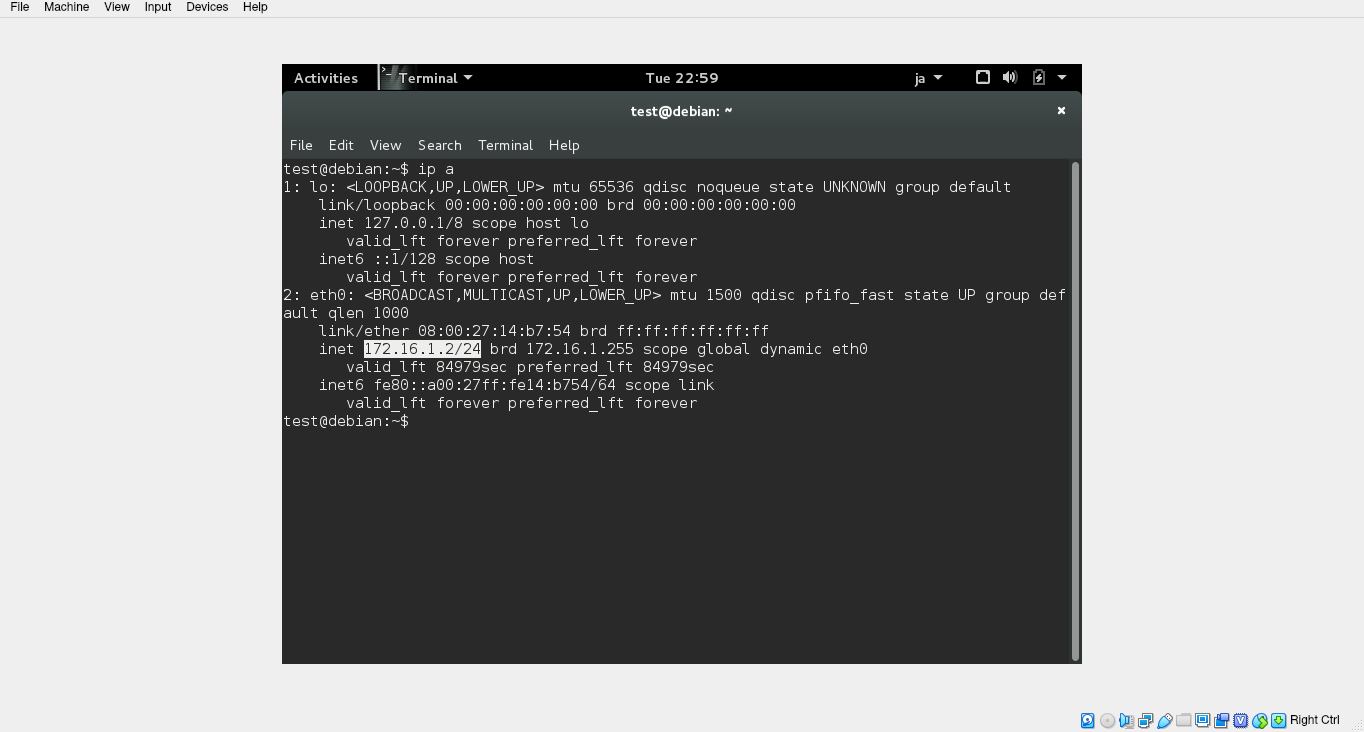Click the keyboard capture green arrow icon

[x=1278, y=720]
